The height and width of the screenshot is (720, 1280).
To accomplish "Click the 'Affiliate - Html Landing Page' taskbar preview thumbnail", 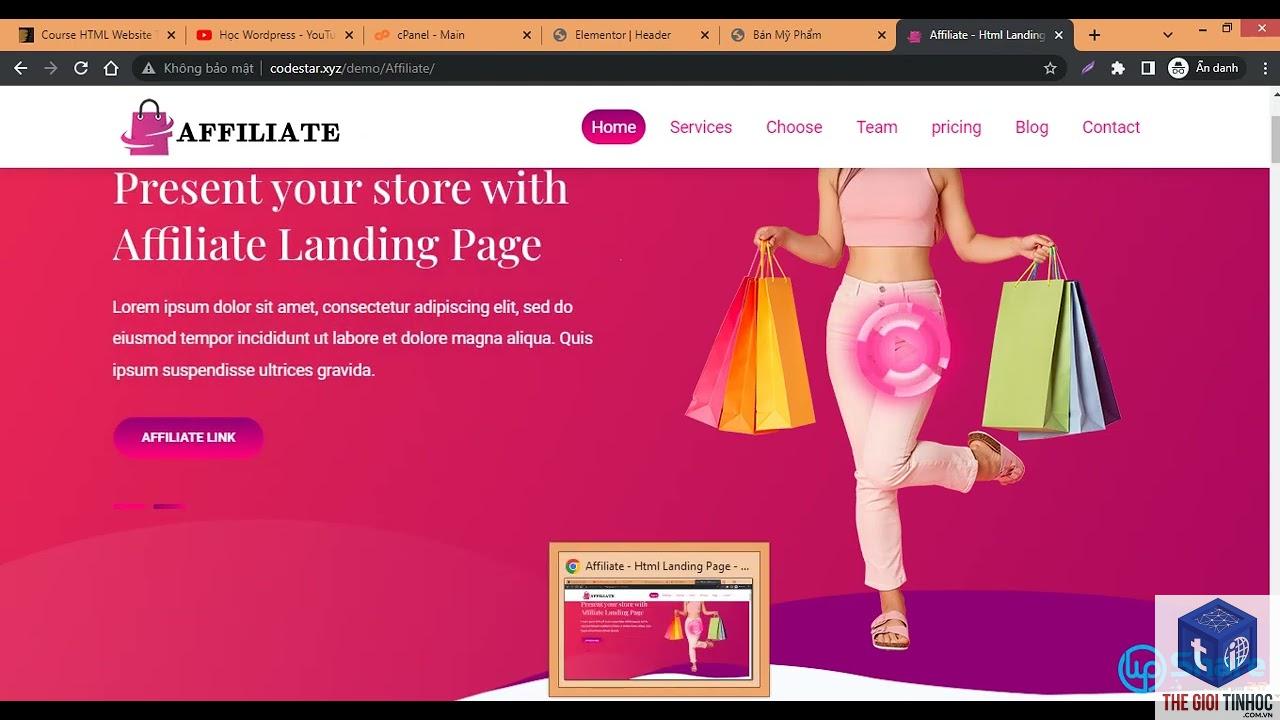I will 659,620.
